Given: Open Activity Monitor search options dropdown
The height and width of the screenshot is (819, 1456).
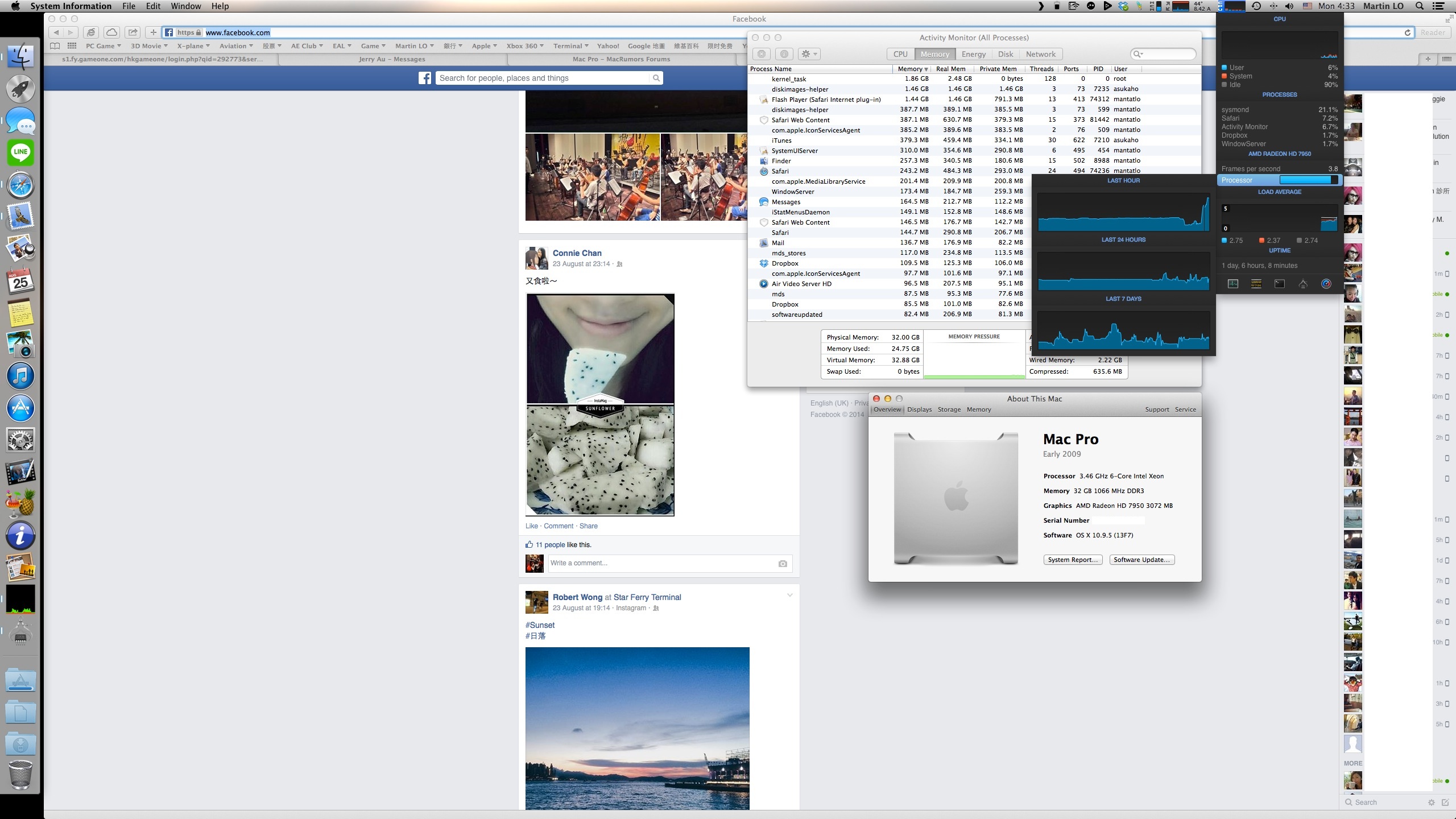Looking at the screenshot, I should (x=1138, y=54).
